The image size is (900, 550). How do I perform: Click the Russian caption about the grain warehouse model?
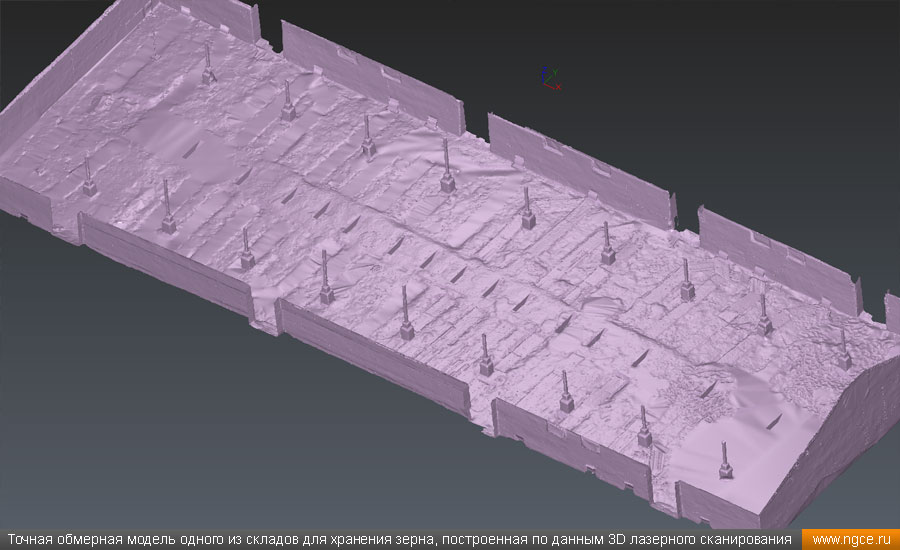coord(399,540)
